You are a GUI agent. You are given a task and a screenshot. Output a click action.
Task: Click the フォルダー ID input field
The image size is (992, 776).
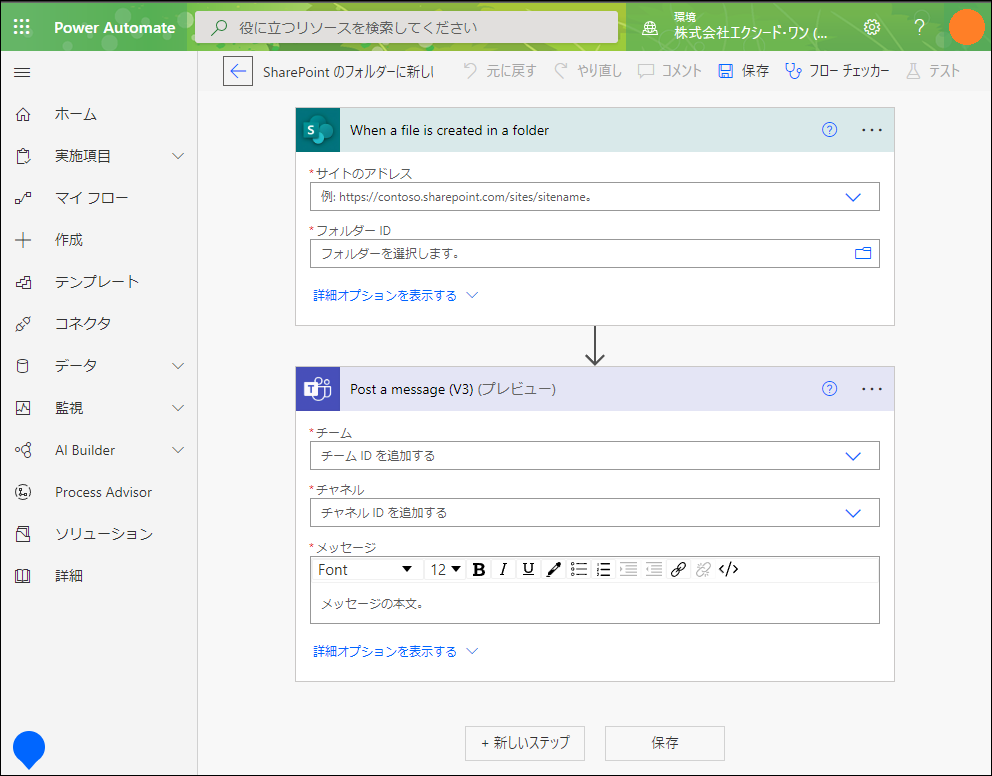click(595, 253)
